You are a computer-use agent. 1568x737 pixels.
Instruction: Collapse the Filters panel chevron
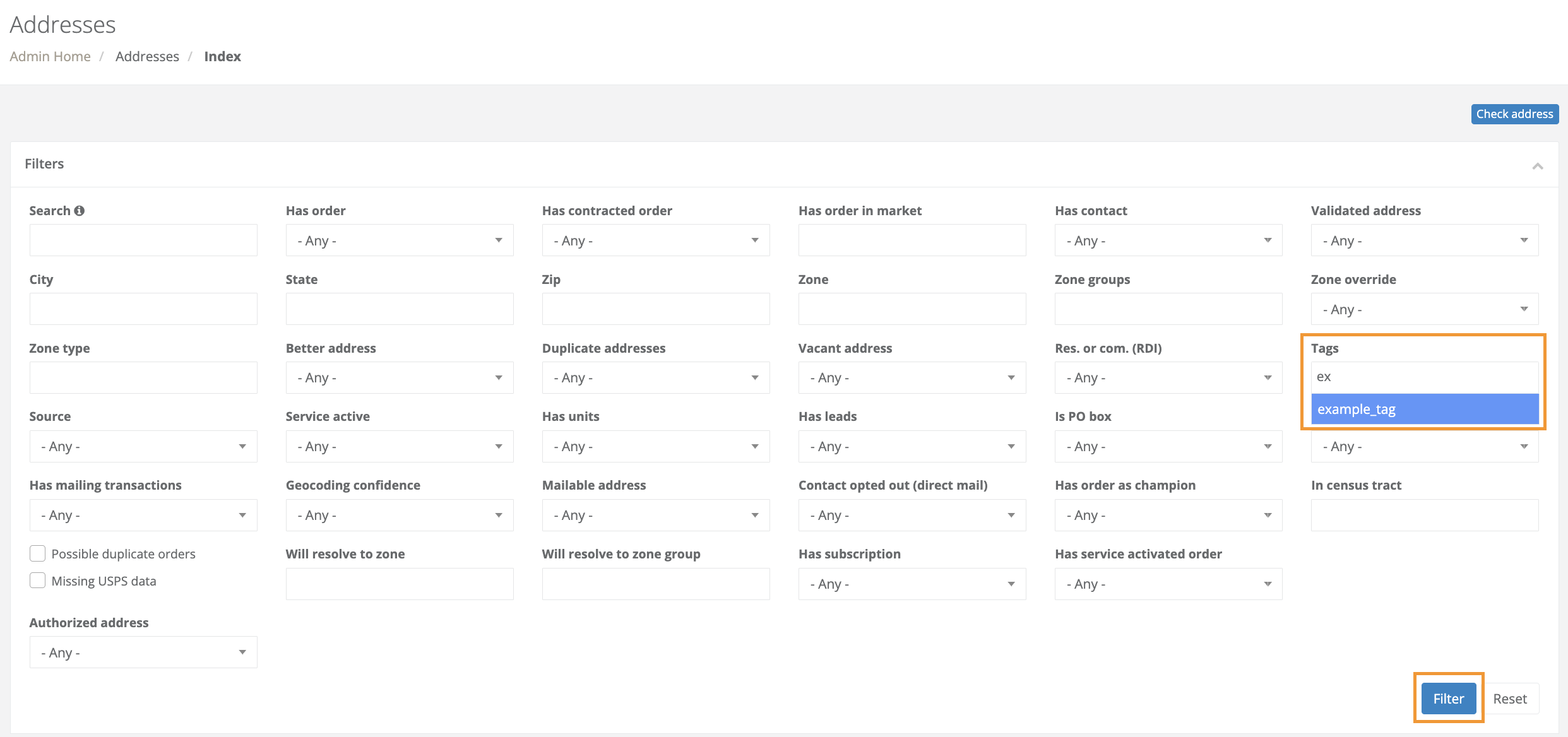point(1537,166)
